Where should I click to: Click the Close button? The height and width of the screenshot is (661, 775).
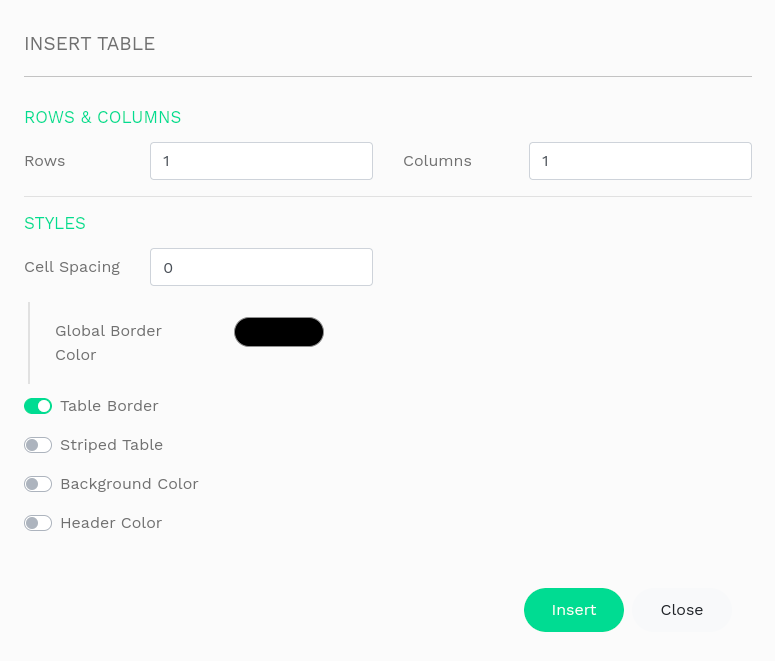(x=682, y=610)
